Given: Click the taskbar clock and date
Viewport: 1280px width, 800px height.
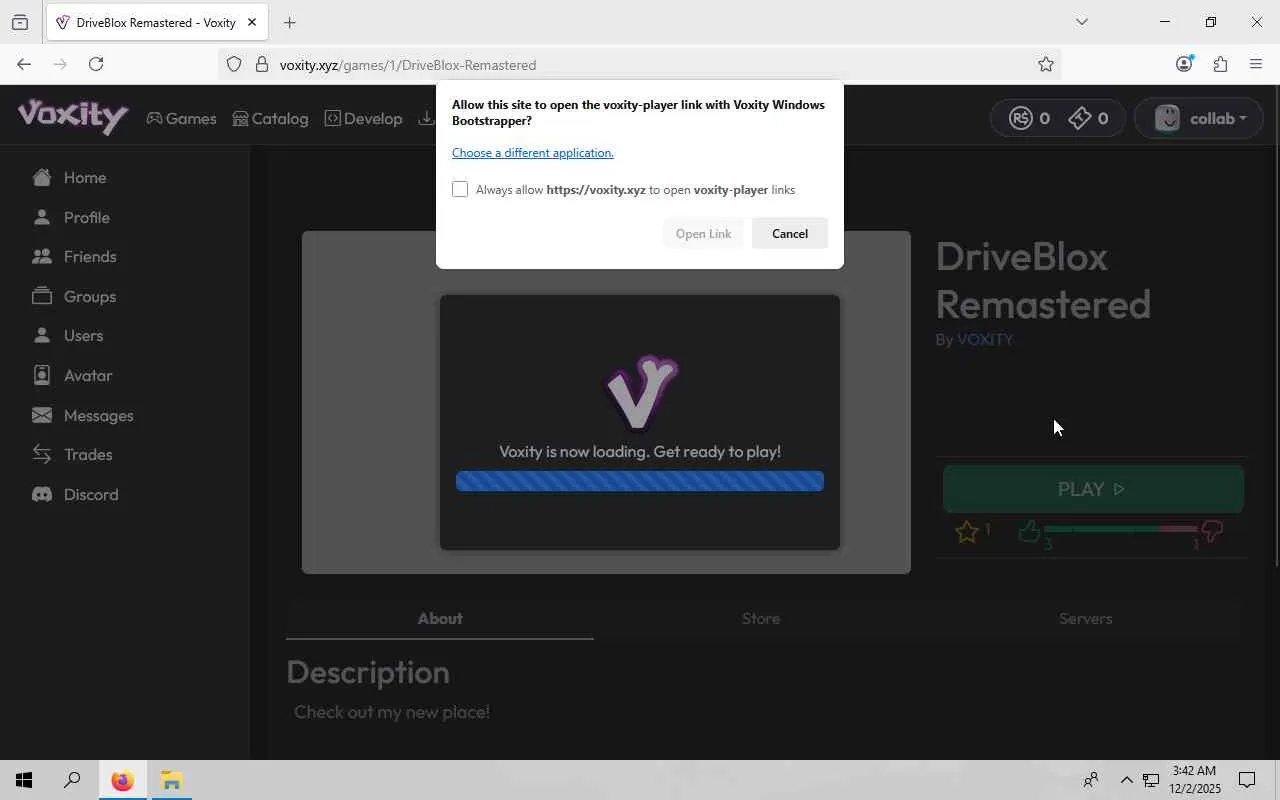Looking at the screenshot, I should coord(1194,780).
